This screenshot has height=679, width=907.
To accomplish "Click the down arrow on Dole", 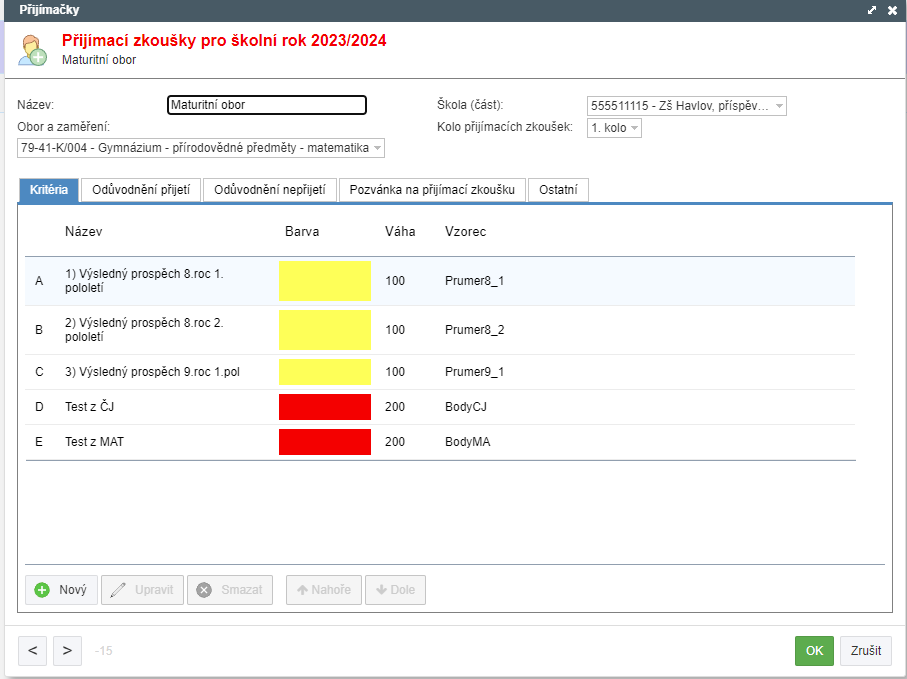I will (x=381, y=590).
